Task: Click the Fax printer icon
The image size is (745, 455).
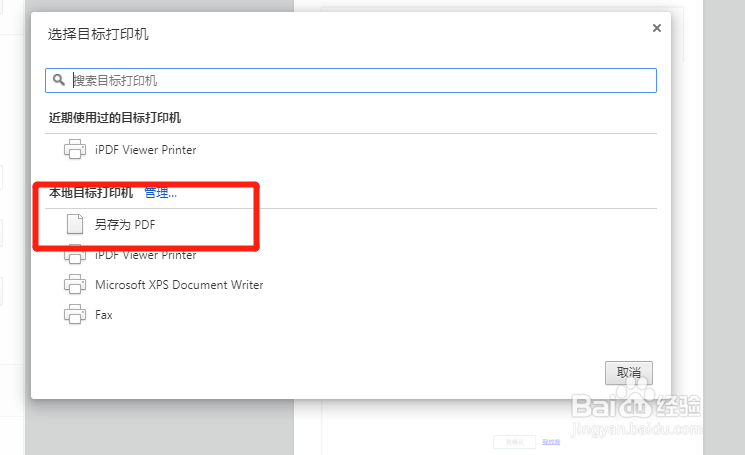Action: click(75, 314)
